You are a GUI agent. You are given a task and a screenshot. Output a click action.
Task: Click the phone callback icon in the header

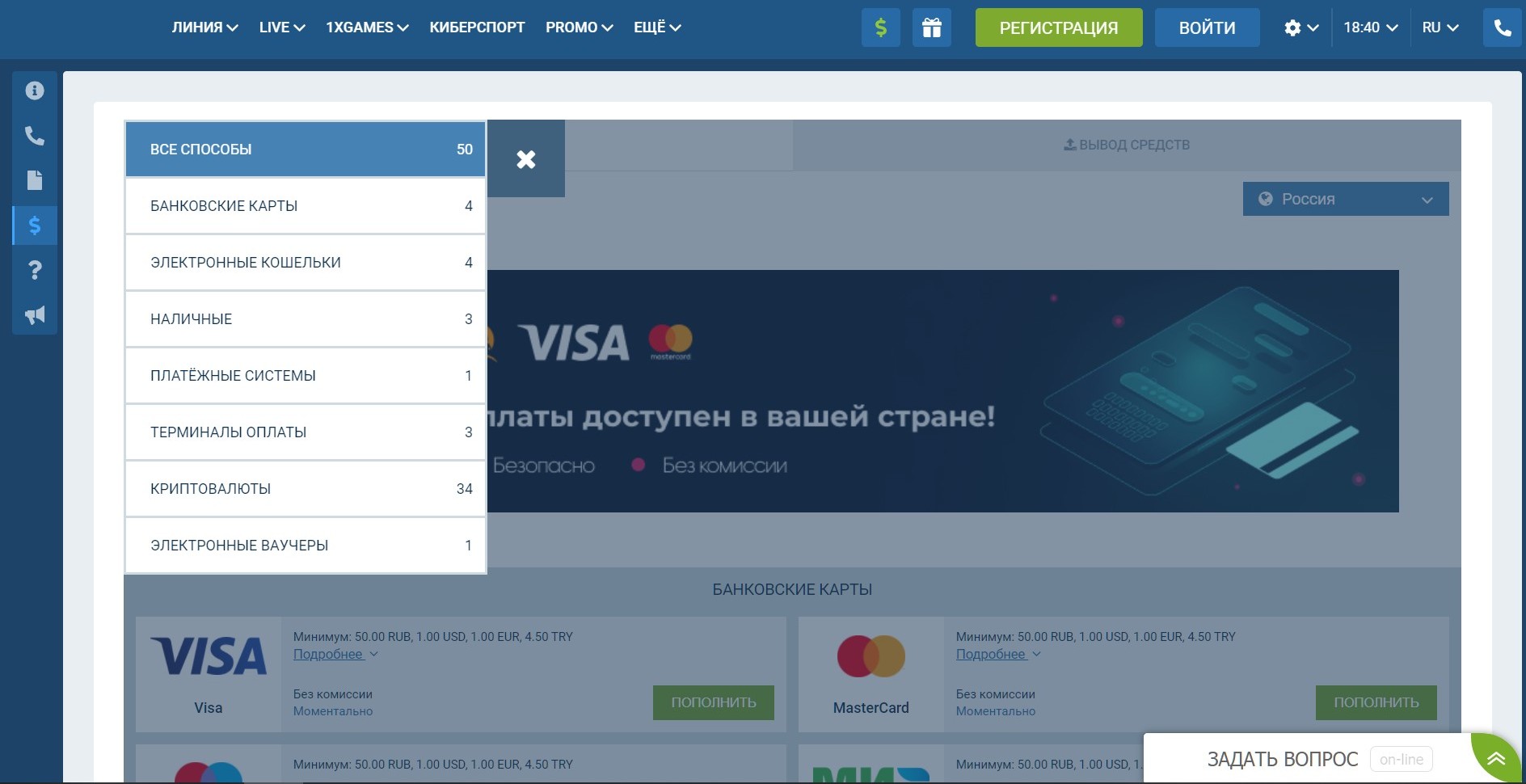(x=1503, y=28)
